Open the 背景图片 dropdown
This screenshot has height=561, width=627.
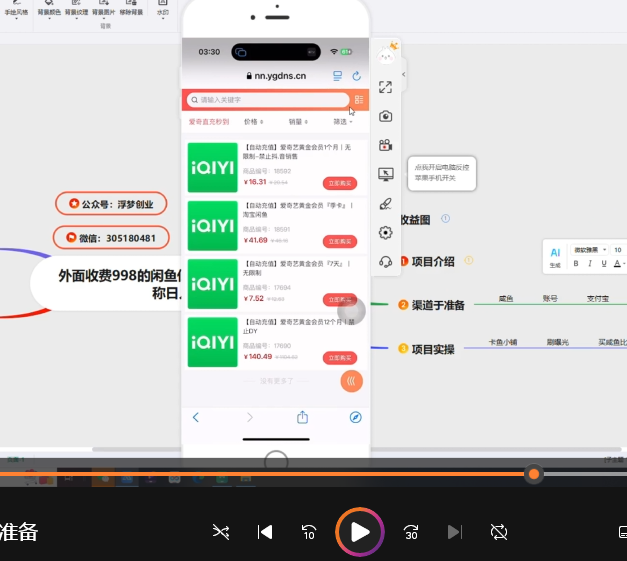click(x=104, y=12)
